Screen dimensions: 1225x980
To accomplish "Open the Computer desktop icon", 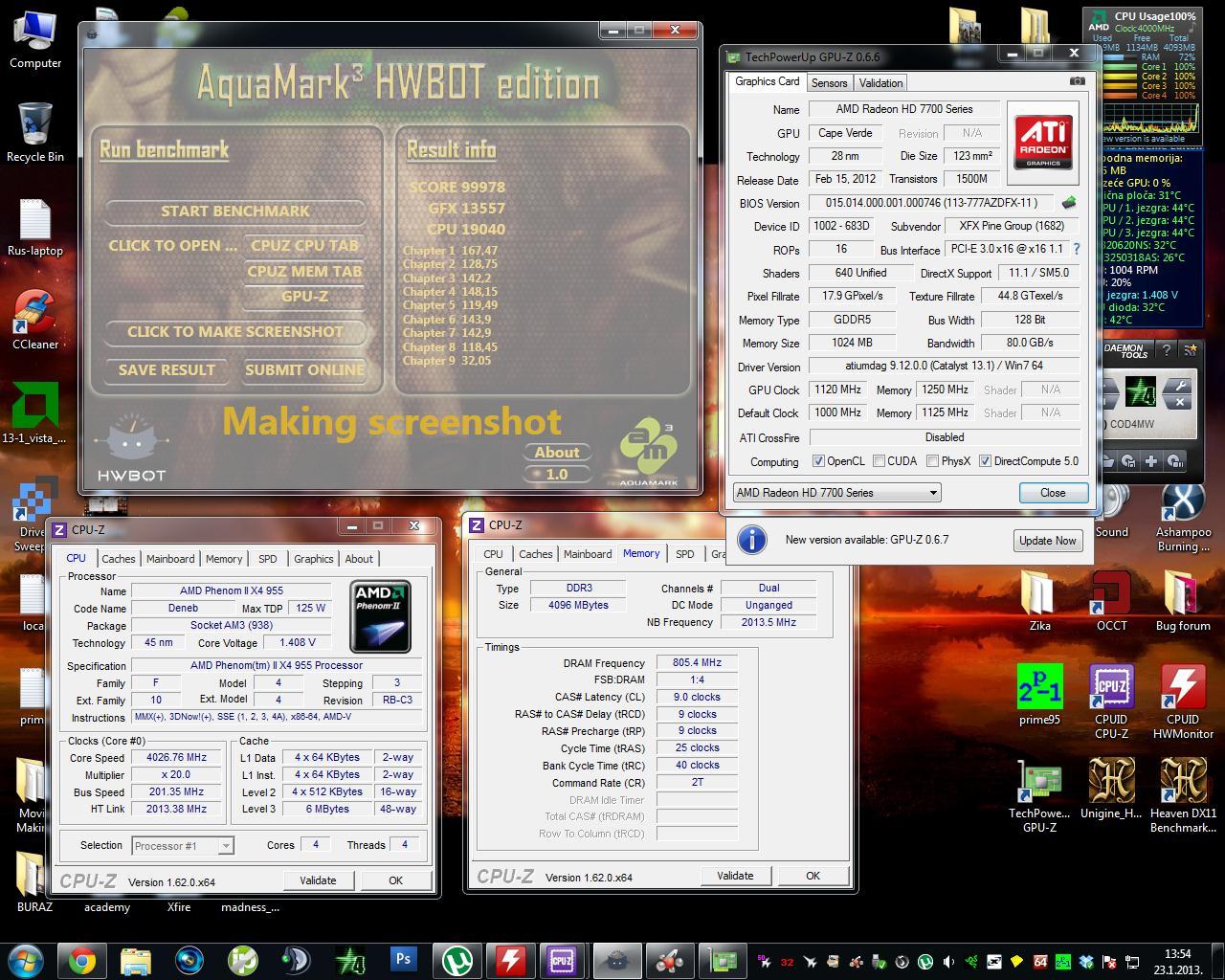I will (x=35, y=38).
